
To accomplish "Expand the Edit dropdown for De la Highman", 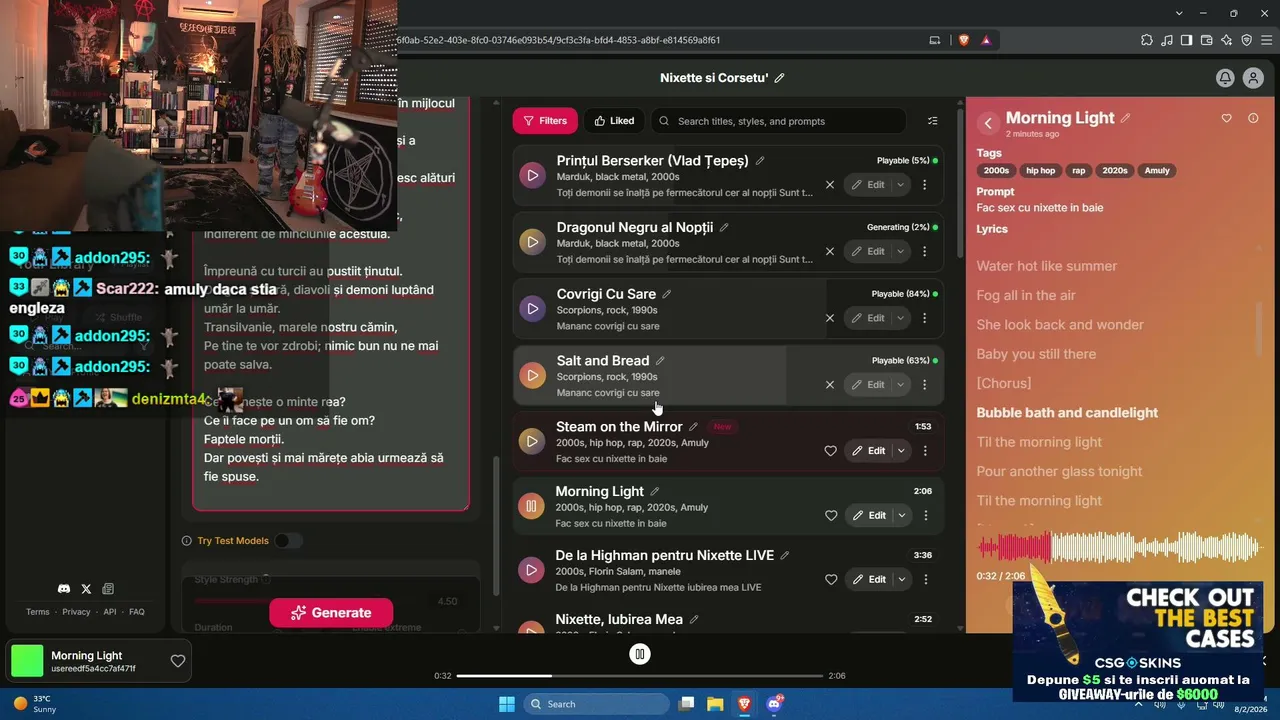I will coord(902,579).
